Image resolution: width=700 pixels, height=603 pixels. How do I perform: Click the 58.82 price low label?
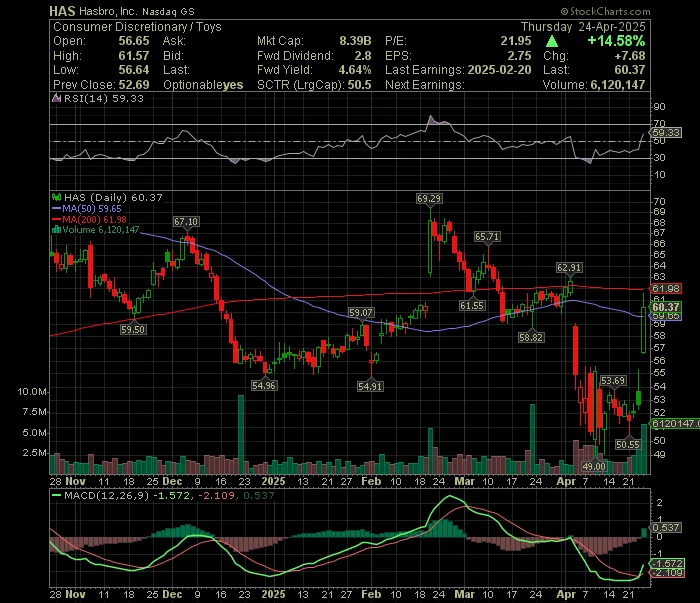coord(531,337)
